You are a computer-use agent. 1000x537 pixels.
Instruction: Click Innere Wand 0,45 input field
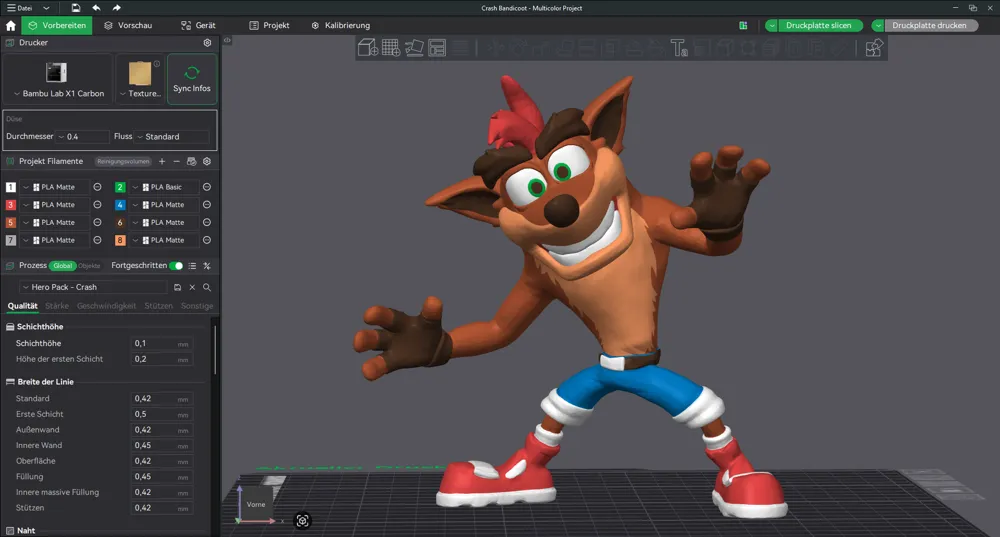click(161, 446)
